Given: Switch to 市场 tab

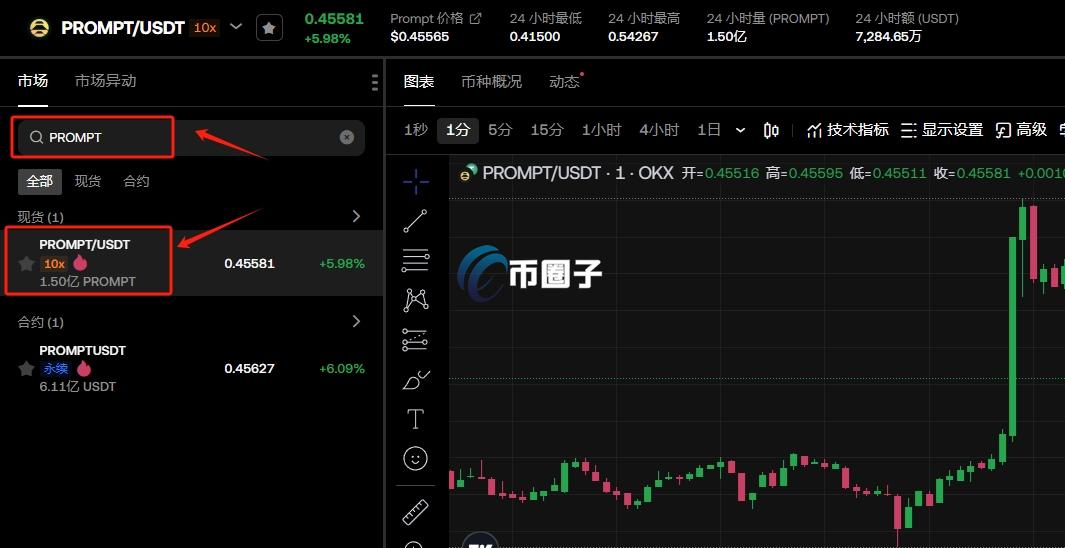Looking at the screenshot, I should point(33,81).
